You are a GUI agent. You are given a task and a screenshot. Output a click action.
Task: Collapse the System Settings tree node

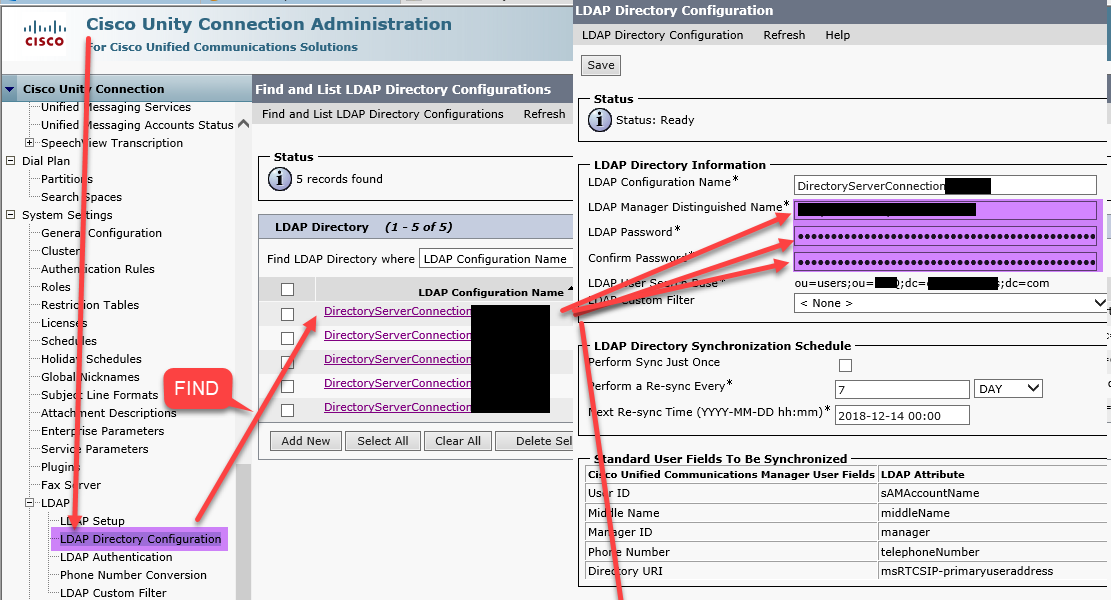click(11, 215)
